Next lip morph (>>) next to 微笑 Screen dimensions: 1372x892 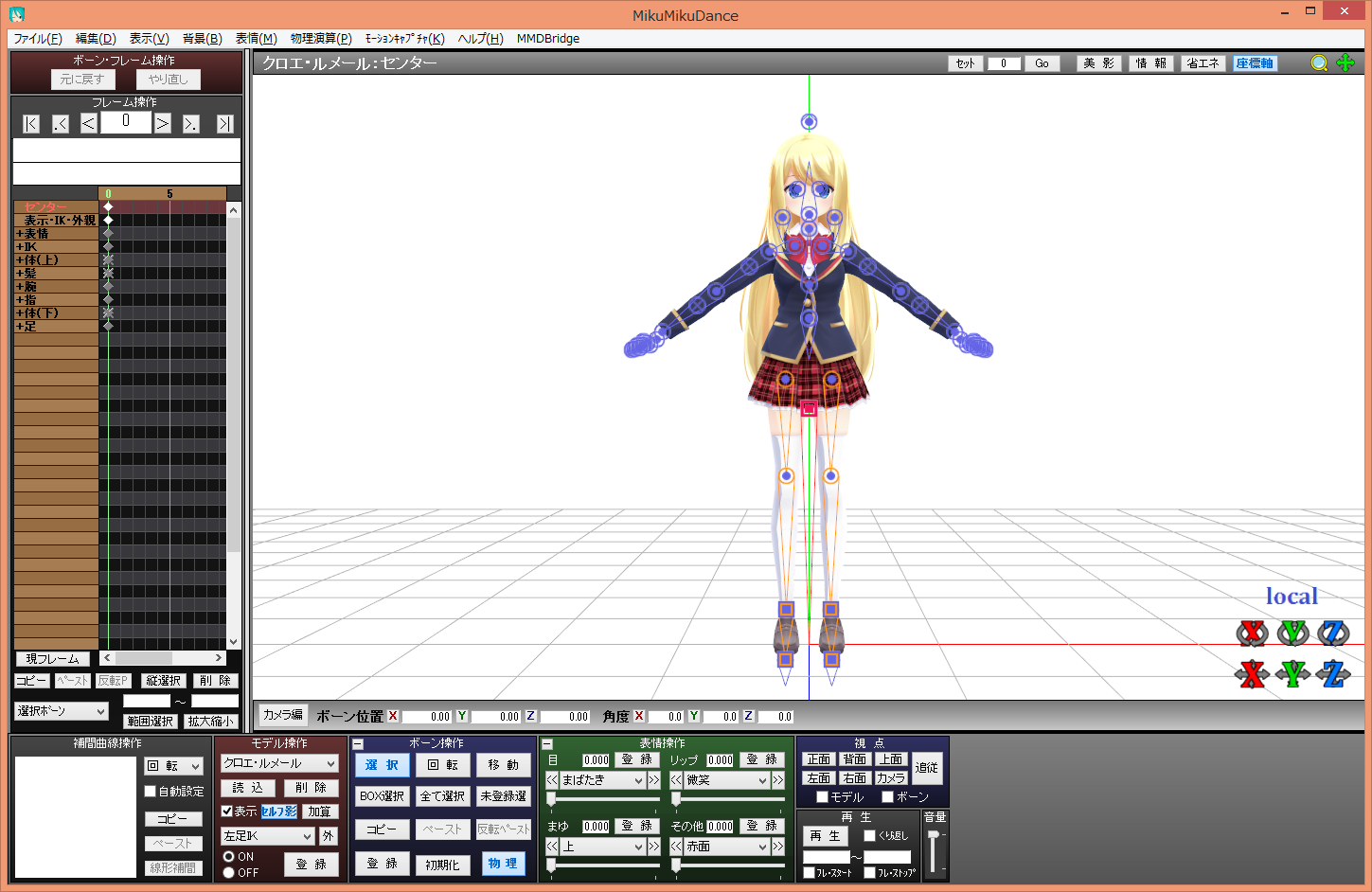click(777, 780)
